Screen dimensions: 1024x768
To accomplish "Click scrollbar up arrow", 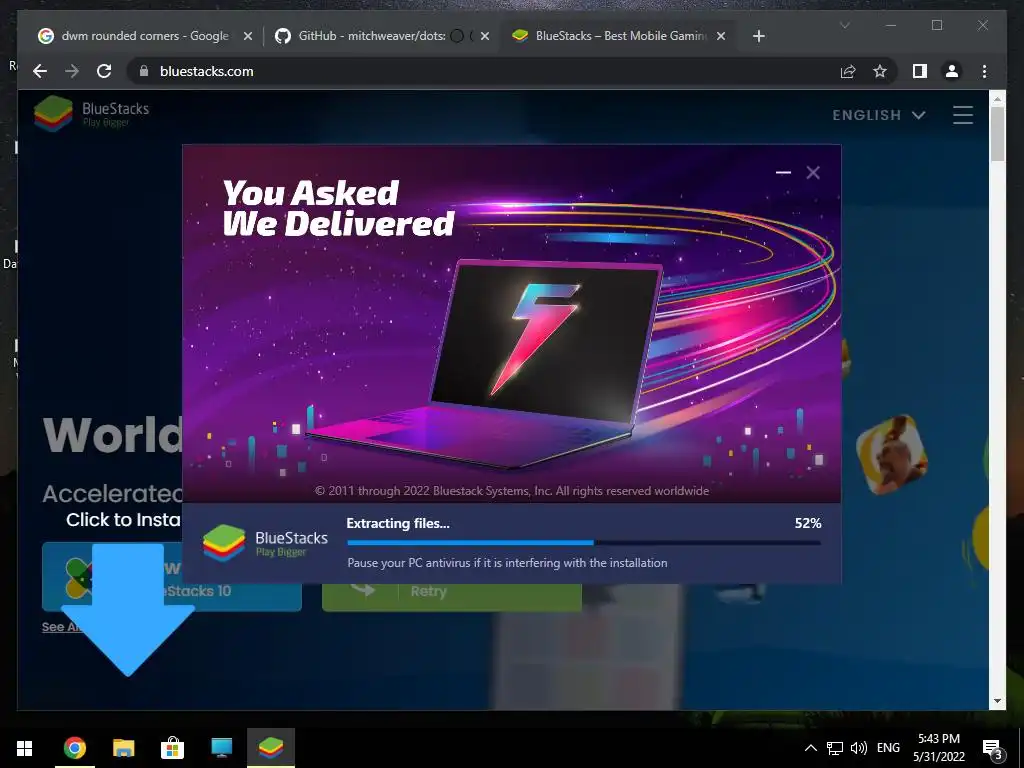I will coord(997,99).
